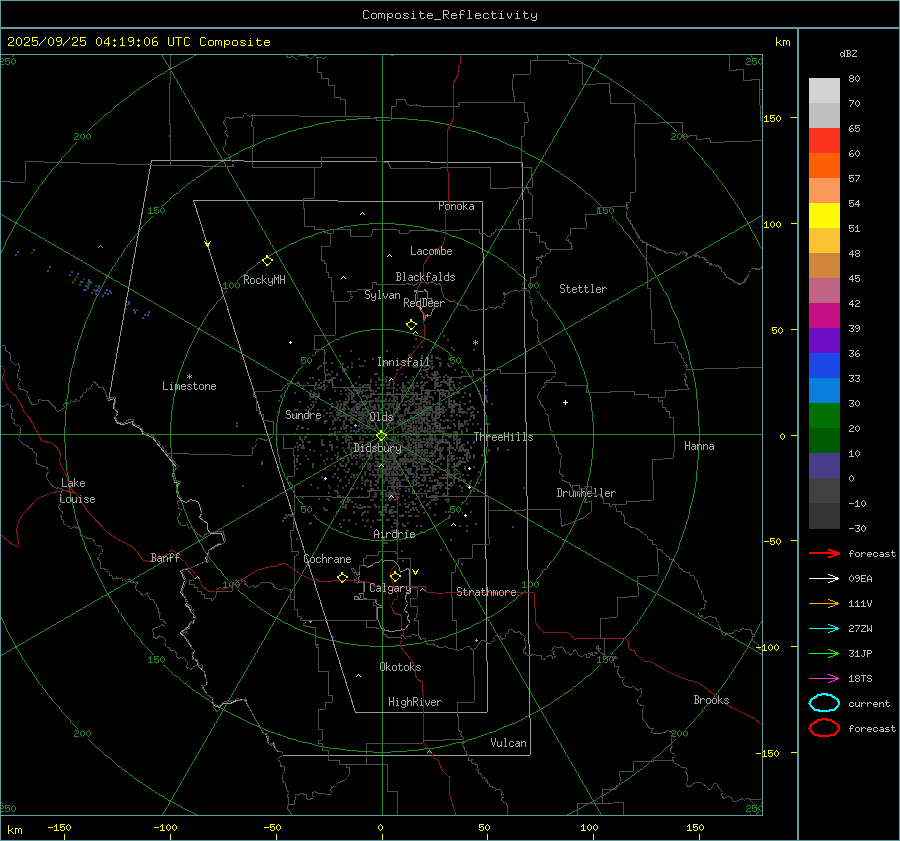
Task: Click the cyan current ellipse legend icon
Action: [824, 703]
